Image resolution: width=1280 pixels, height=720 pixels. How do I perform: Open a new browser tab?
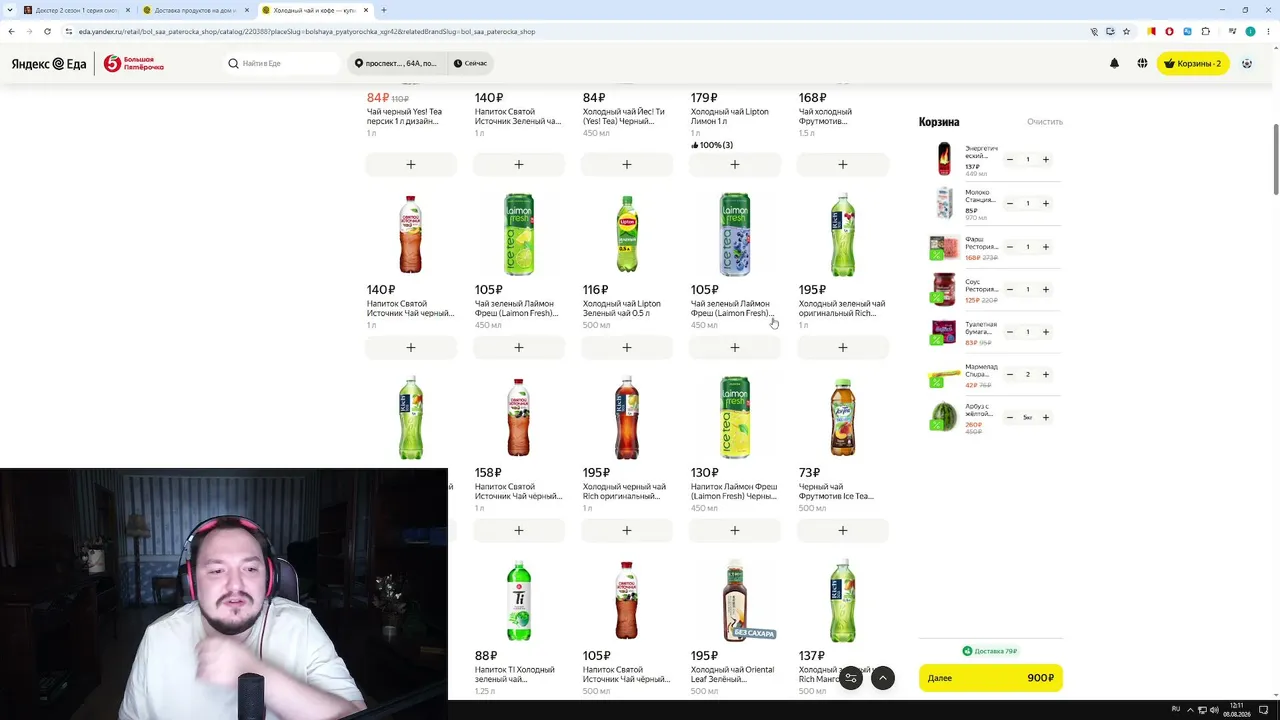pyautogui.click(x=383, y=10)
